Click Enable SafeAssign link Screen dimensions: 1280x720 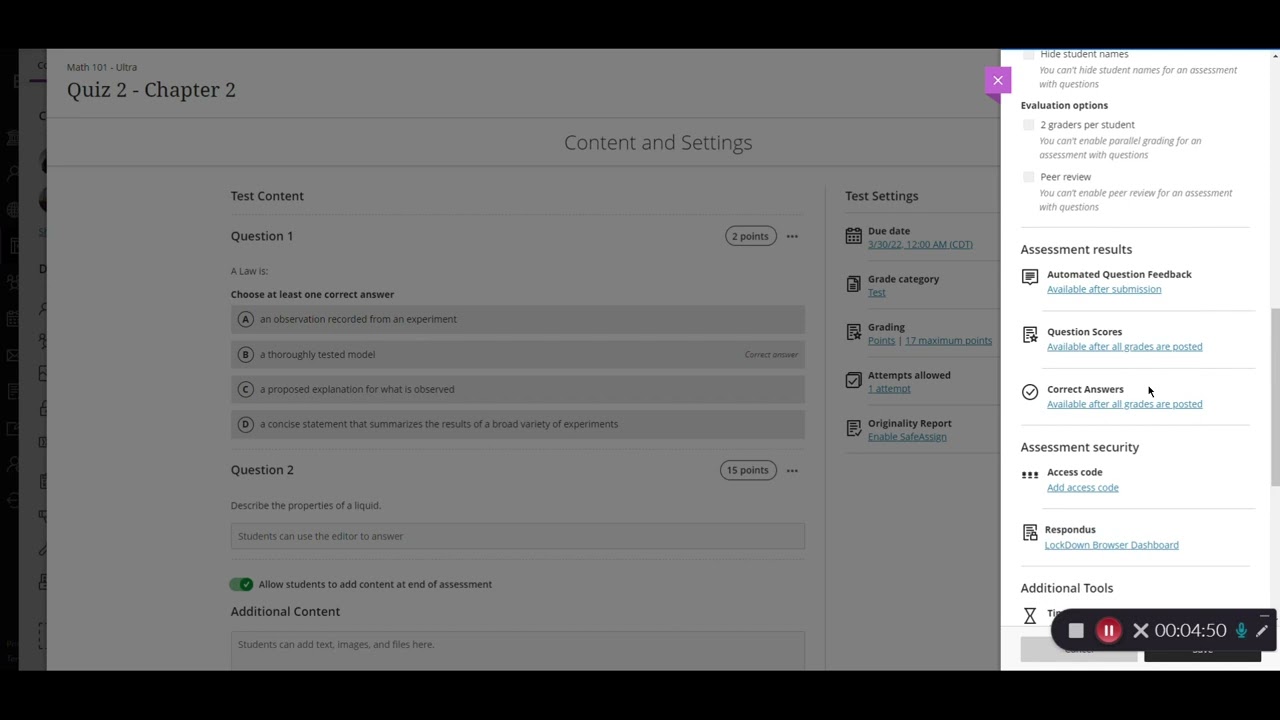907,436
